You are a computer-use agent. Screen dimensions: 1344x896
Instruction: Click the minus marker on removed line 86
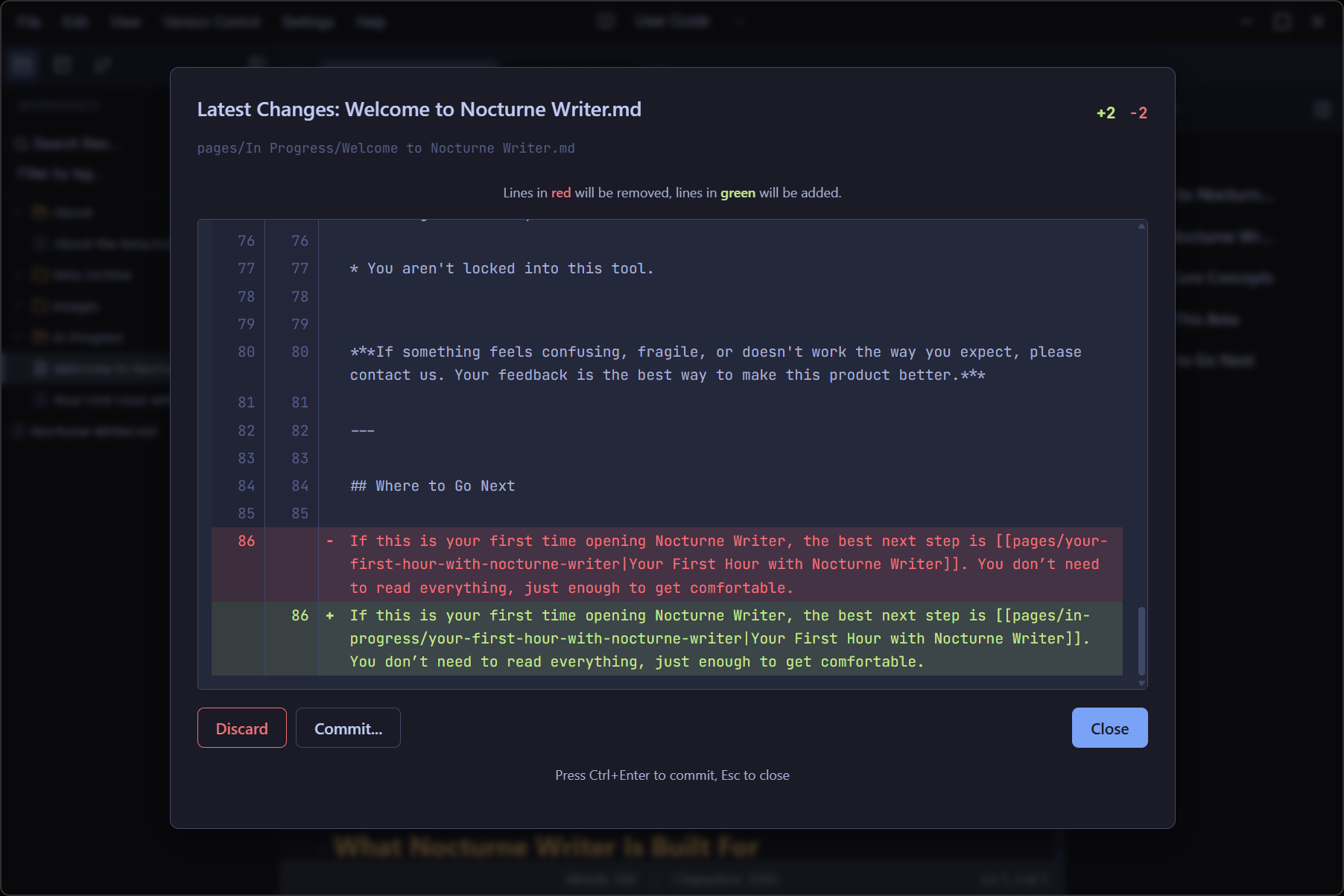point(329,541)
